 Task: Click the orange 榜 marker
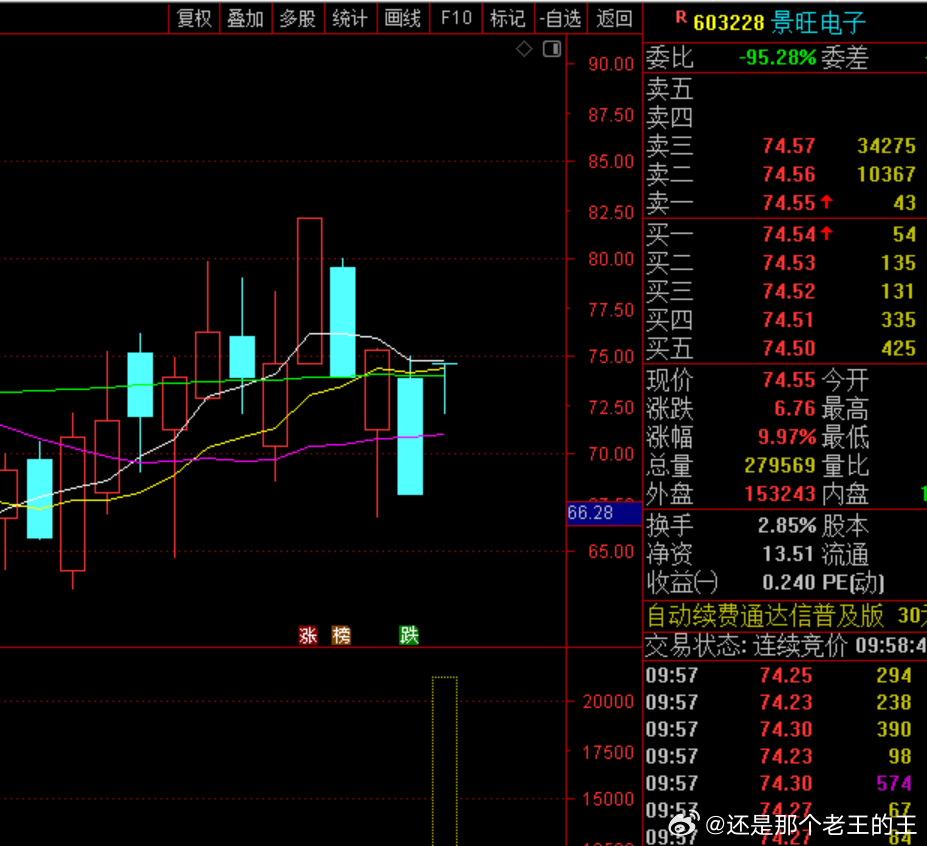pos(341,636)
